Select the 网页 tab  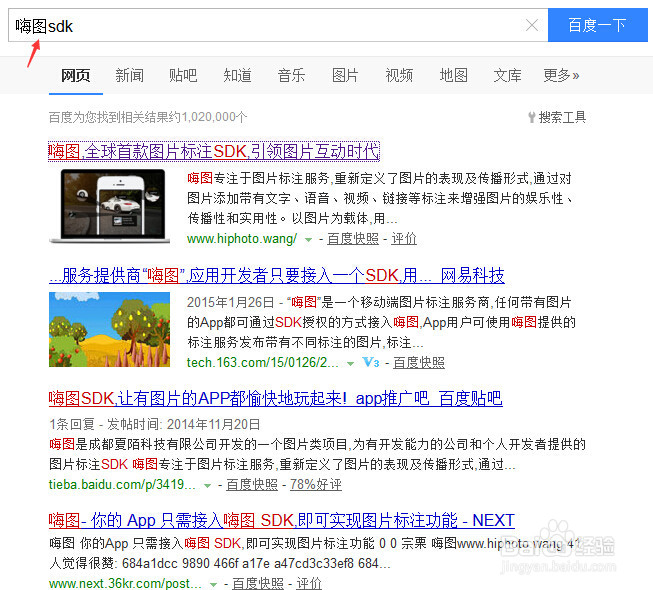75,75
